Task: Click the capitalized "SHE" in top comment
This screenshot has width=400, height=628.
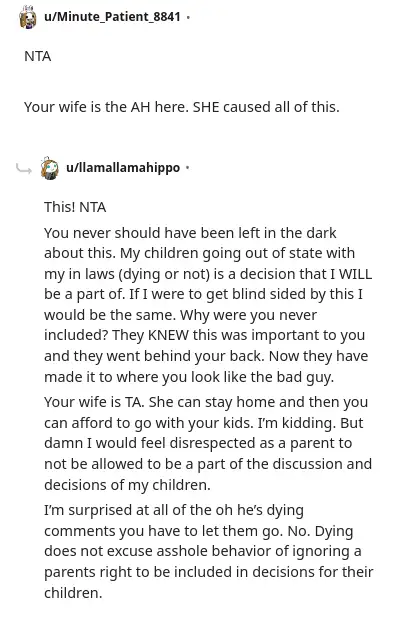Action: [x=206, y=107]
